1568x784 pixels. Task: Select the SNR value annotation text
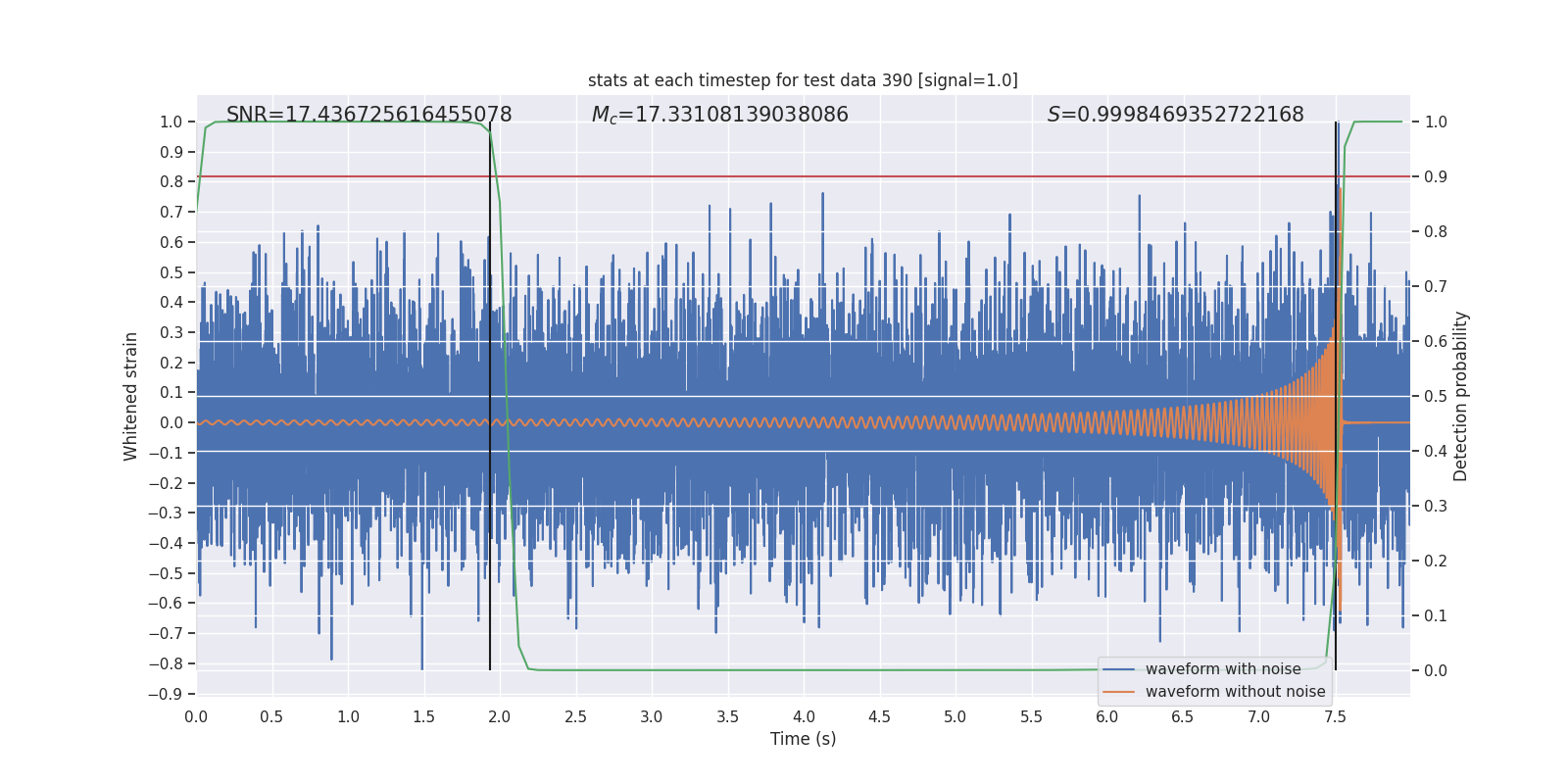point(368,115)
